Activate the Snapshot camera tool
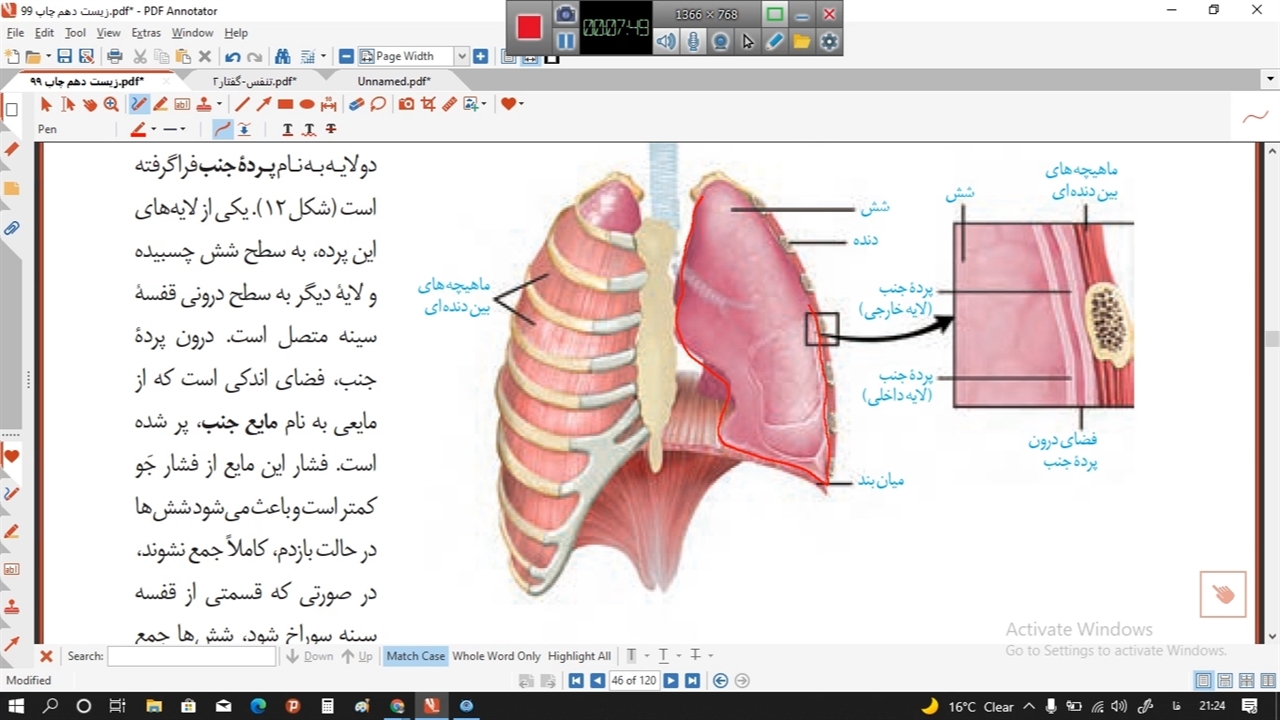 click(406, 104)
